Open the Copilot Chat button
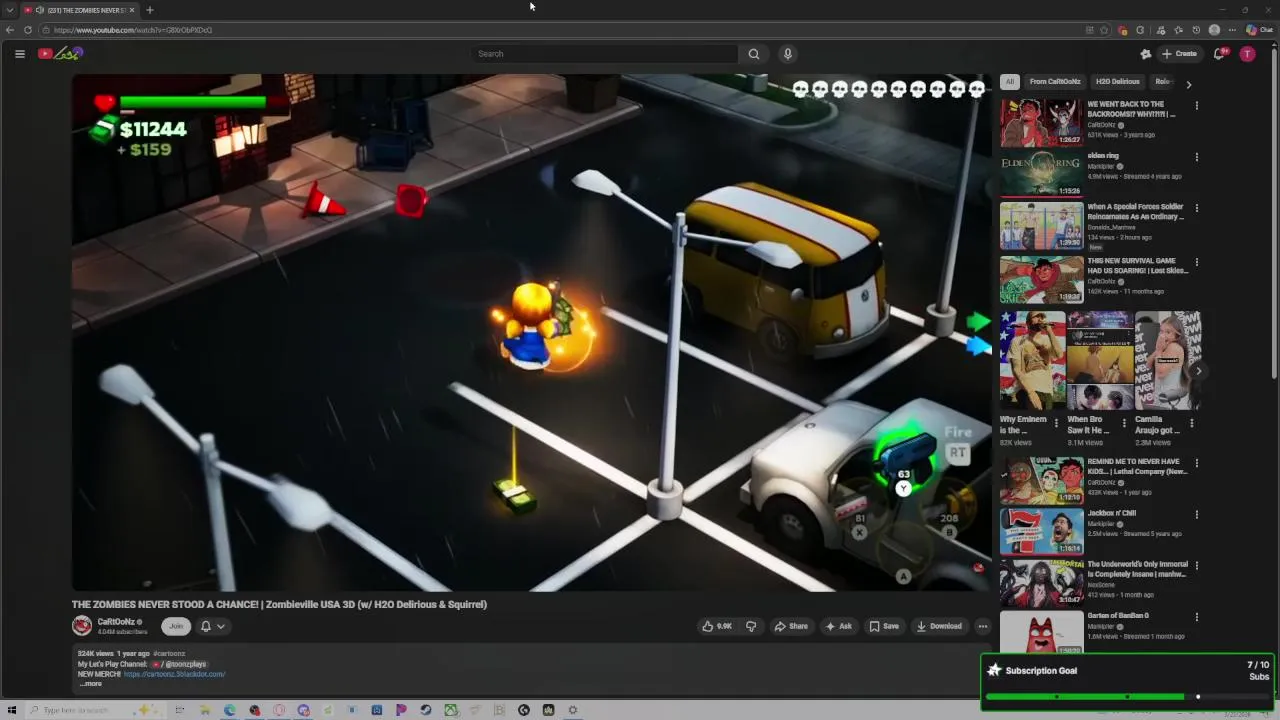Image resolution: width=1280 pixels, height=720 pixels. (x=1259, y=30)
